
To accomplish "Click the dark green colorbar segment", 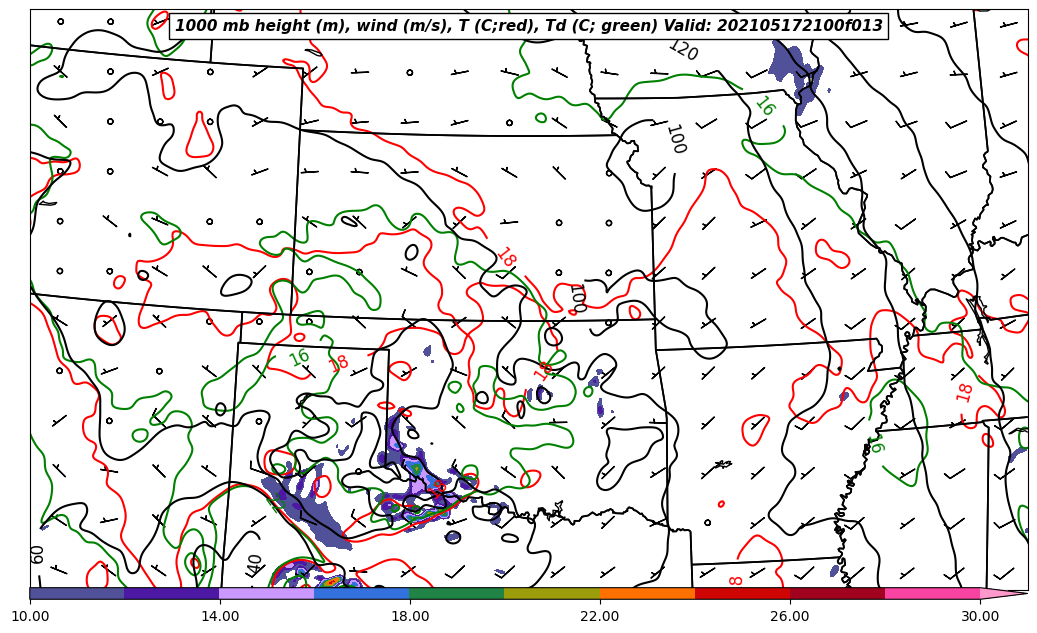I will [457, 593].
